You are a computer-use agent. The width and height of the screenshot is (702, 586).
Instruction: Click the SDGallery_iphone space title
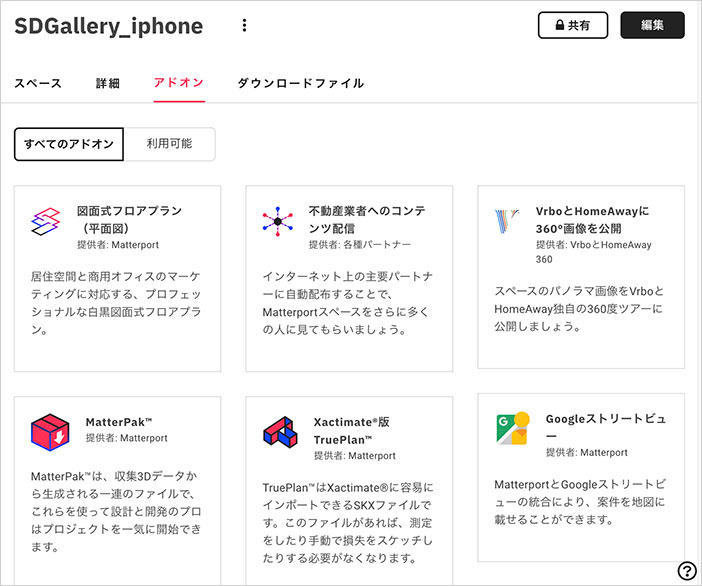click(109, 26)
